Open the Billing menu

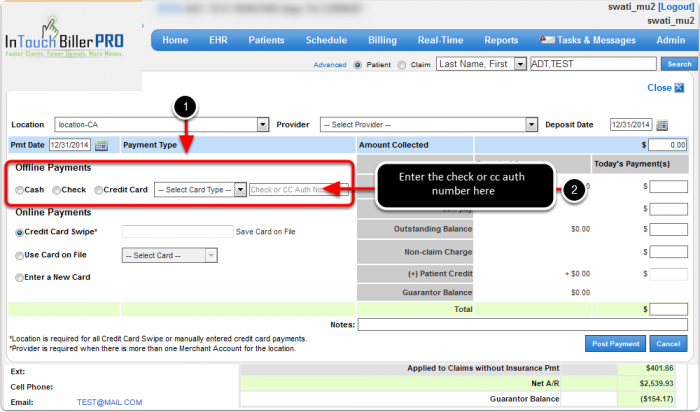tap(382, 40)
